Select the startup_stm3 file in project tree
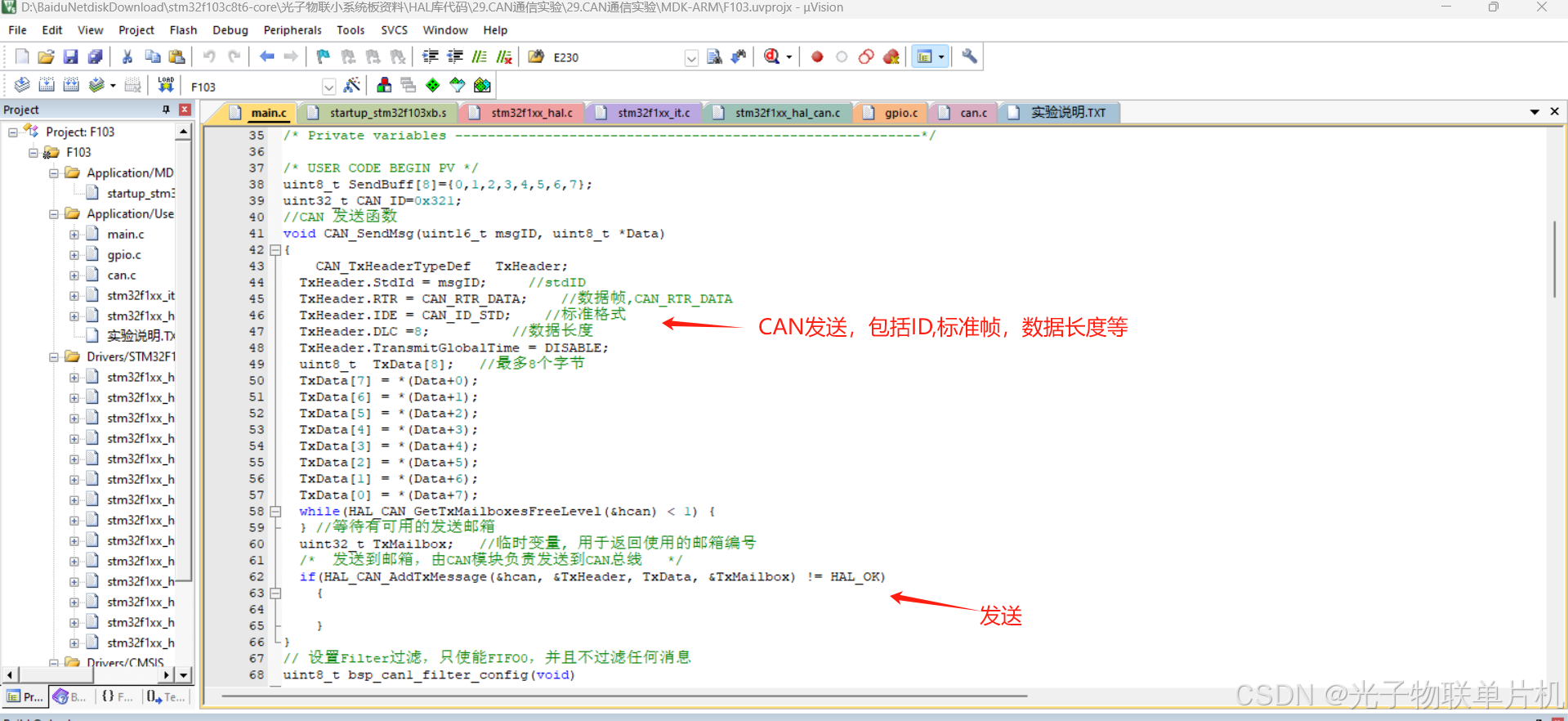The image size is (1568, 721). [x=140, y=194]
